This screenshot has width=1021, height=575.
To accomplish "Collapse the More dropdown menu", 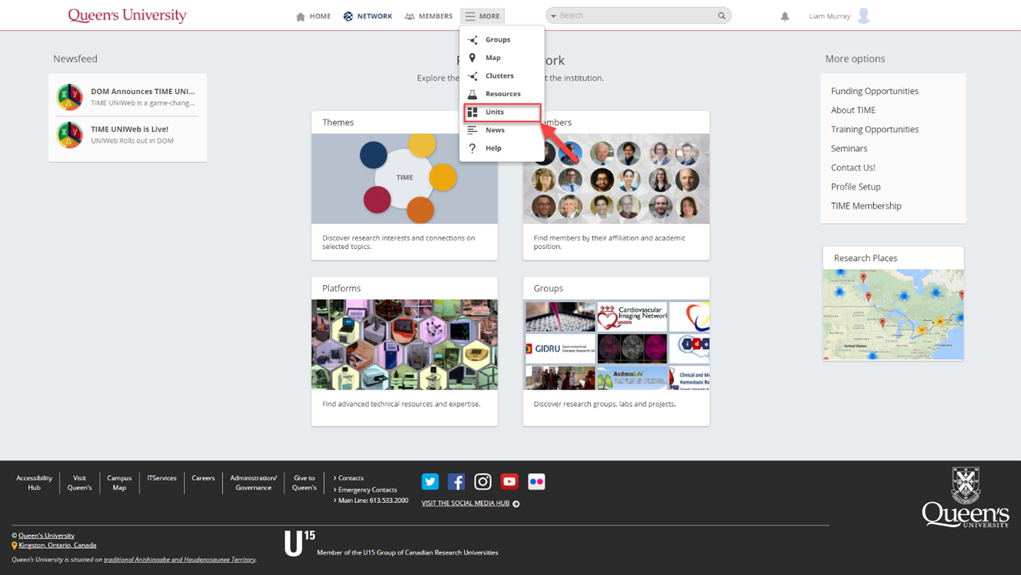I will (482, 16).
